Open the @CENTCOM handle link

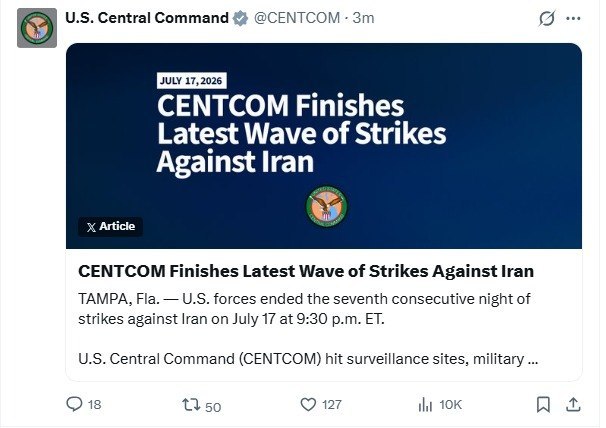(x=297, y=18)
